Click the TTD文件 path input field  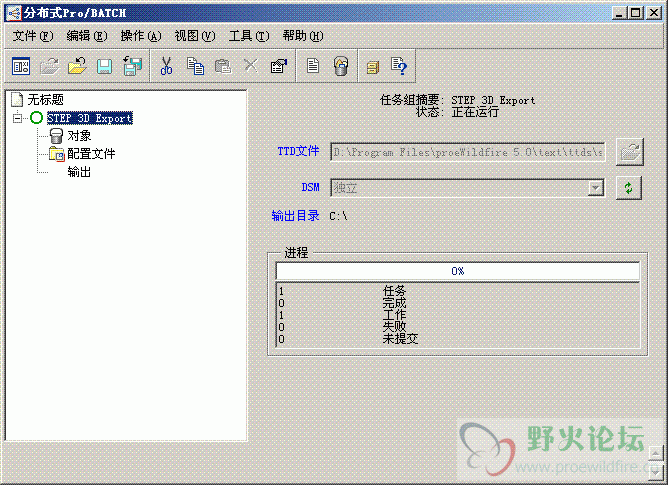pos(468,152)
